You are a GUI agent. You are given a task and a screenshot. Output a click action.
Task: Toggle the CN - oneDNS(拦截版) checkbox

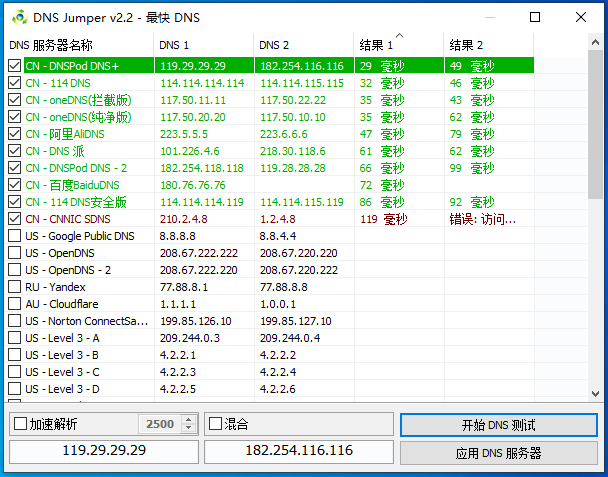point(14,100)
